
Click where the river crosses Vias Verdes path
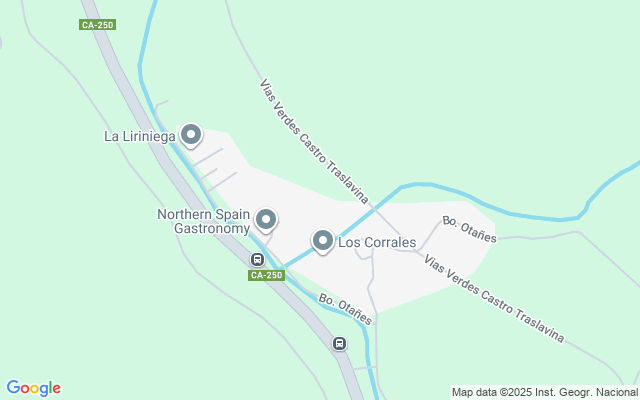click(x=374, y=208)
